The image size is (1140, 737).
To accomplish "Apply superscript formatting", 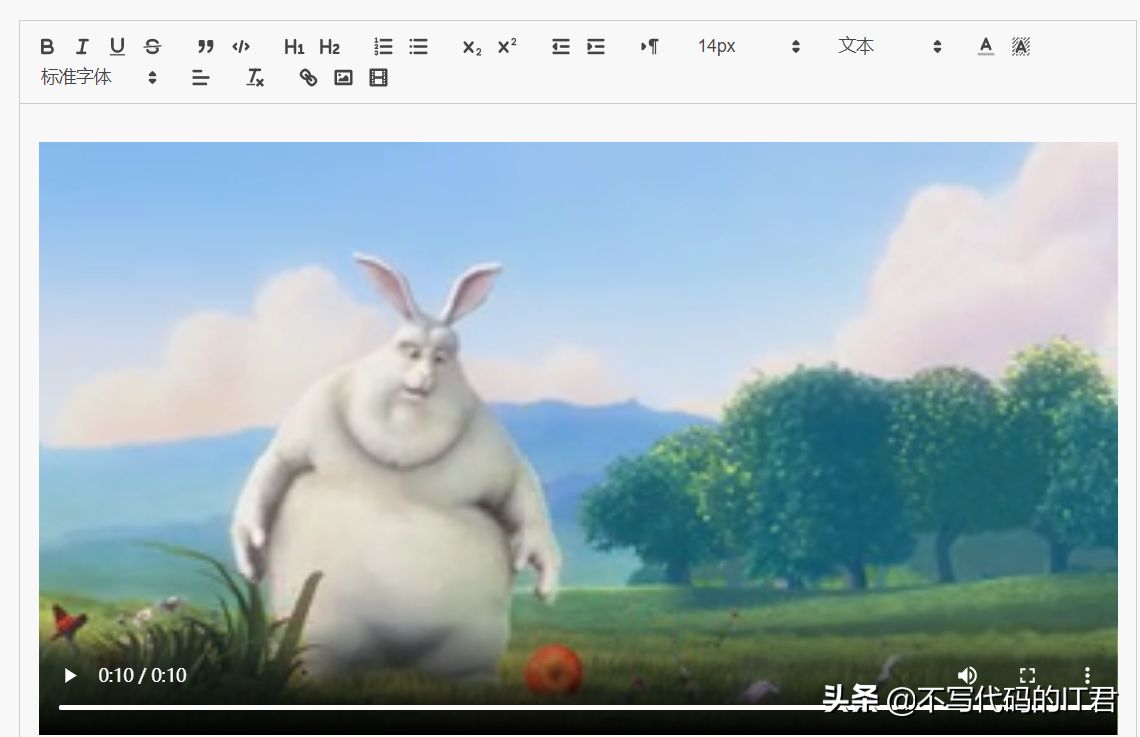I will coord(507,45).
